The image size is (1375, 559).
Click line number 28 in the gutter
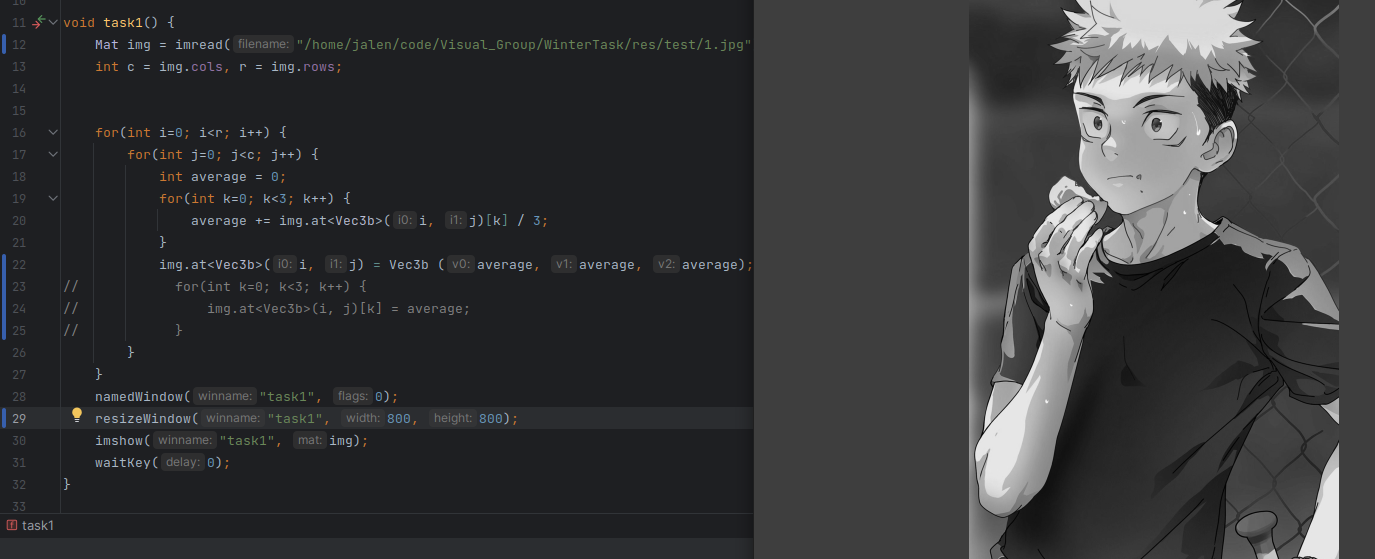19,396
